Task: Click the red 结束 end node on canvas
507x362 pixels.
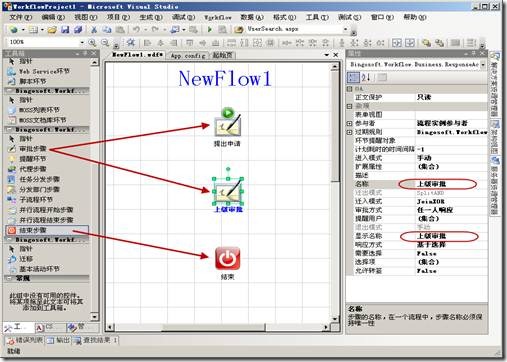Action: click(x=227, y=258)
